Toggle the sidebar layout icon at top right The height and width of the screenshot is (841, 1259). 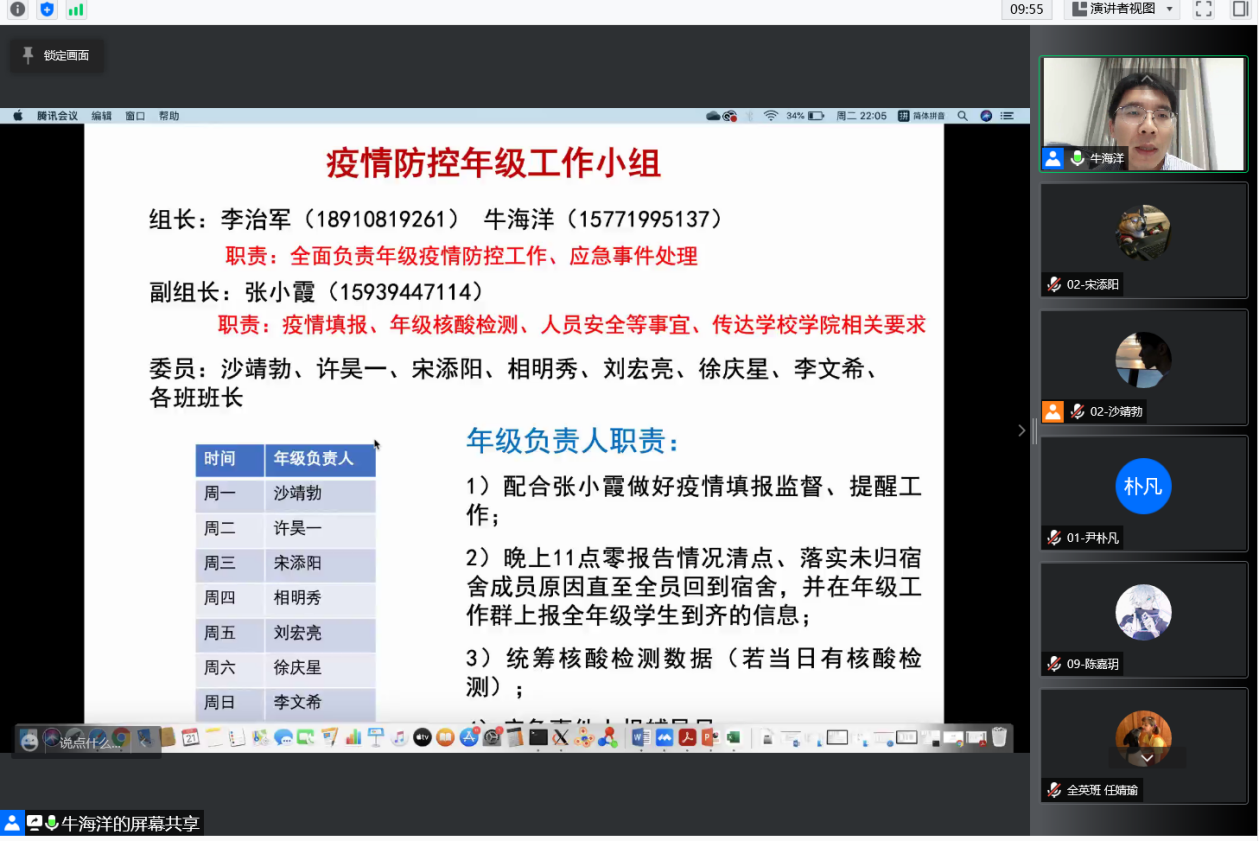point(1241,9)
